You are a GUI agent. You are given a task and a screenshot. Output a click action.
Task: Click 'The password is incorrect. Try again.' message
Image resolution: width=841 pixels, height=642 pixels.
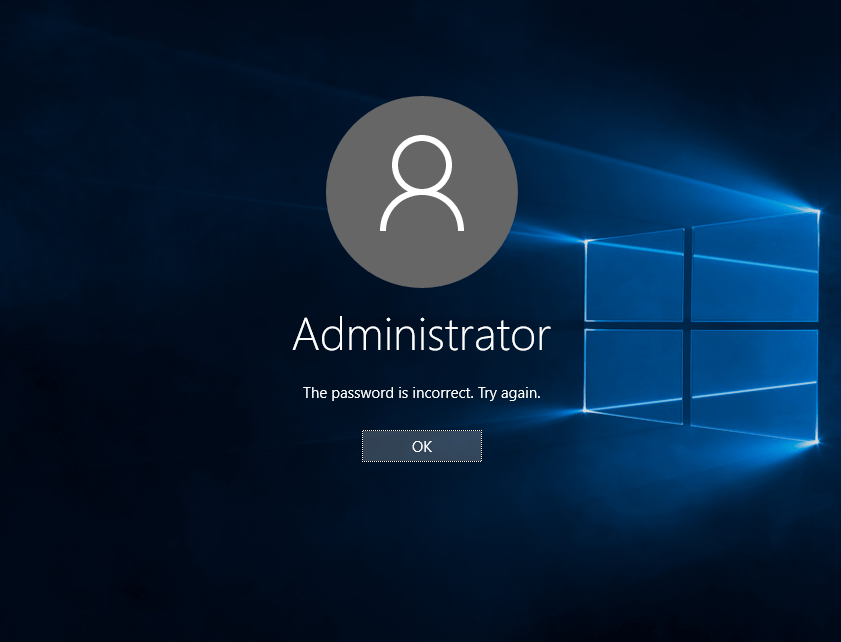pyautogui.click(x=422, y=393)
